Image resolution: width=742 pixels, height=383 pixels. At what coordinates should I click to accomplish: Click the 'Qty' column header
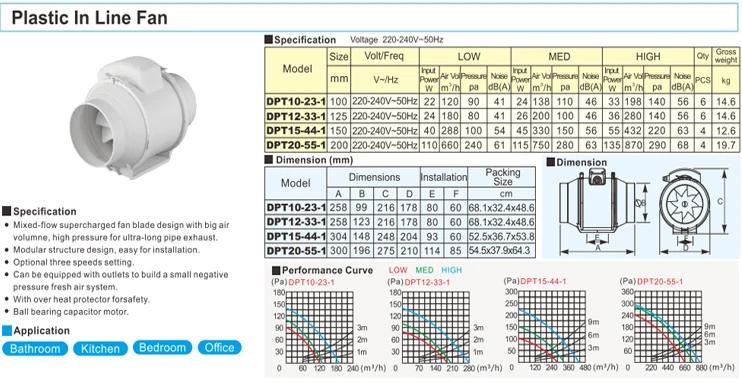pos(703,56)
